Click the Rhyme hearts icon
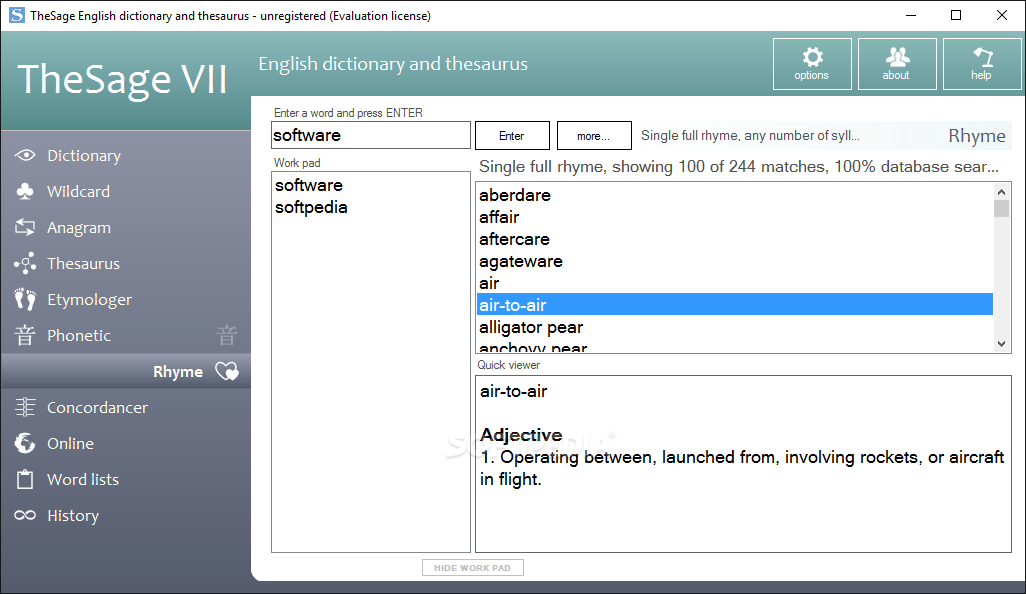Image resolution: width=1026 pixels, height=594 pixels. [x=227, y=372]
